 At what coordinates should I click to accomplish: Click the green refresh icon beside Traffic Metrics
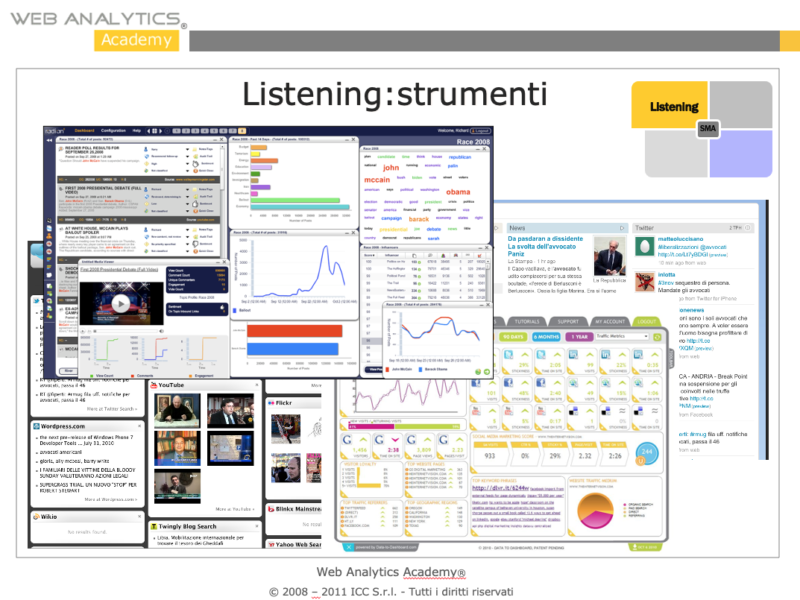coord(657,337)
